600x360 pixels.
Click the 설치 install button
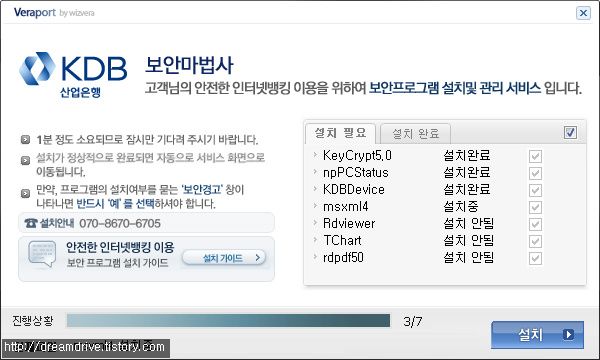(537, 335)
